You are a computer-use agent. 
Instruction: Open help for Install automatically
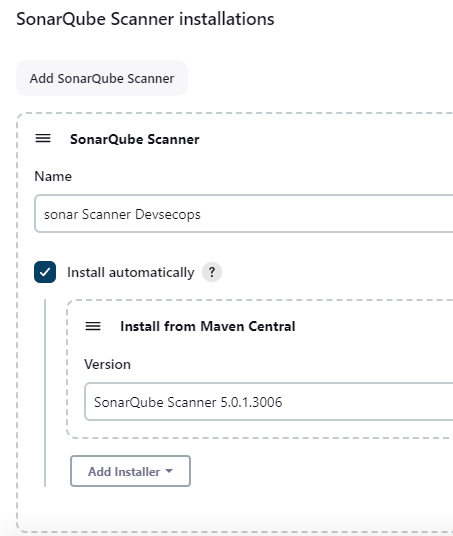pyautogui.click(x=212, y=272)
